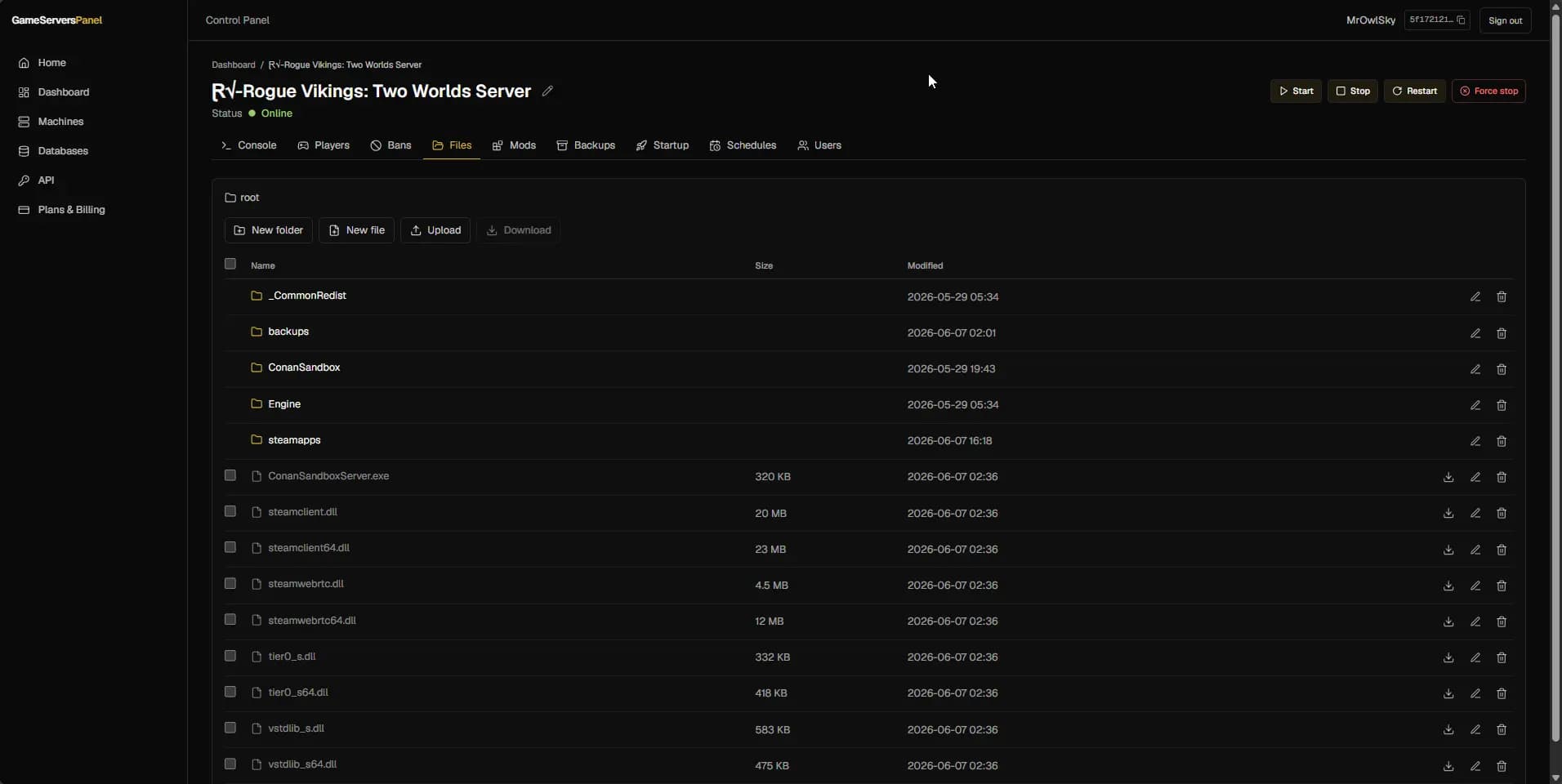Switch to the Players tab

pos(324,145)
